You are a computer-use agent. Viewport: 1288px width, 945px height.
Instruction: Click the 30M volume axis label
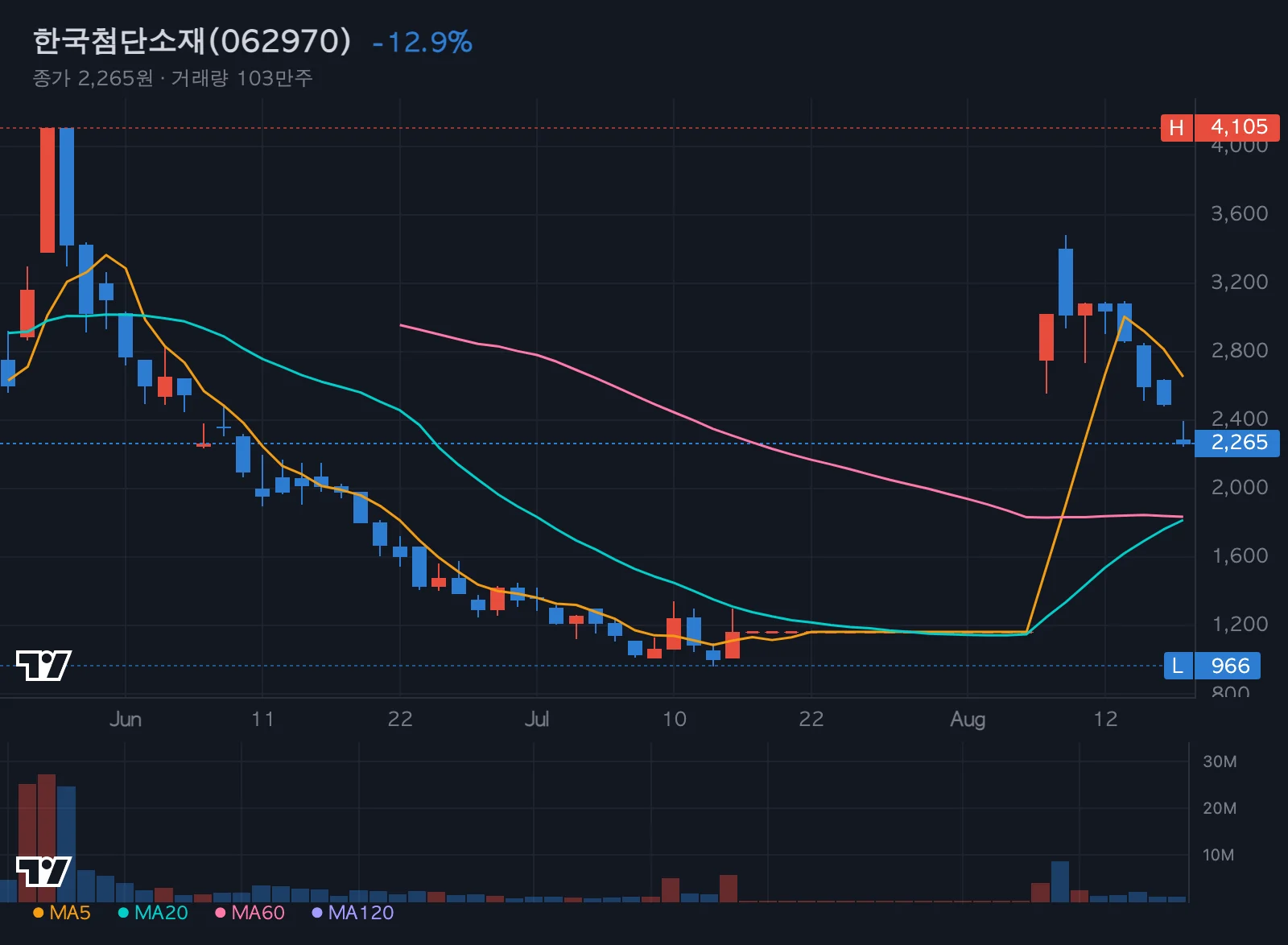point(1220,761)
